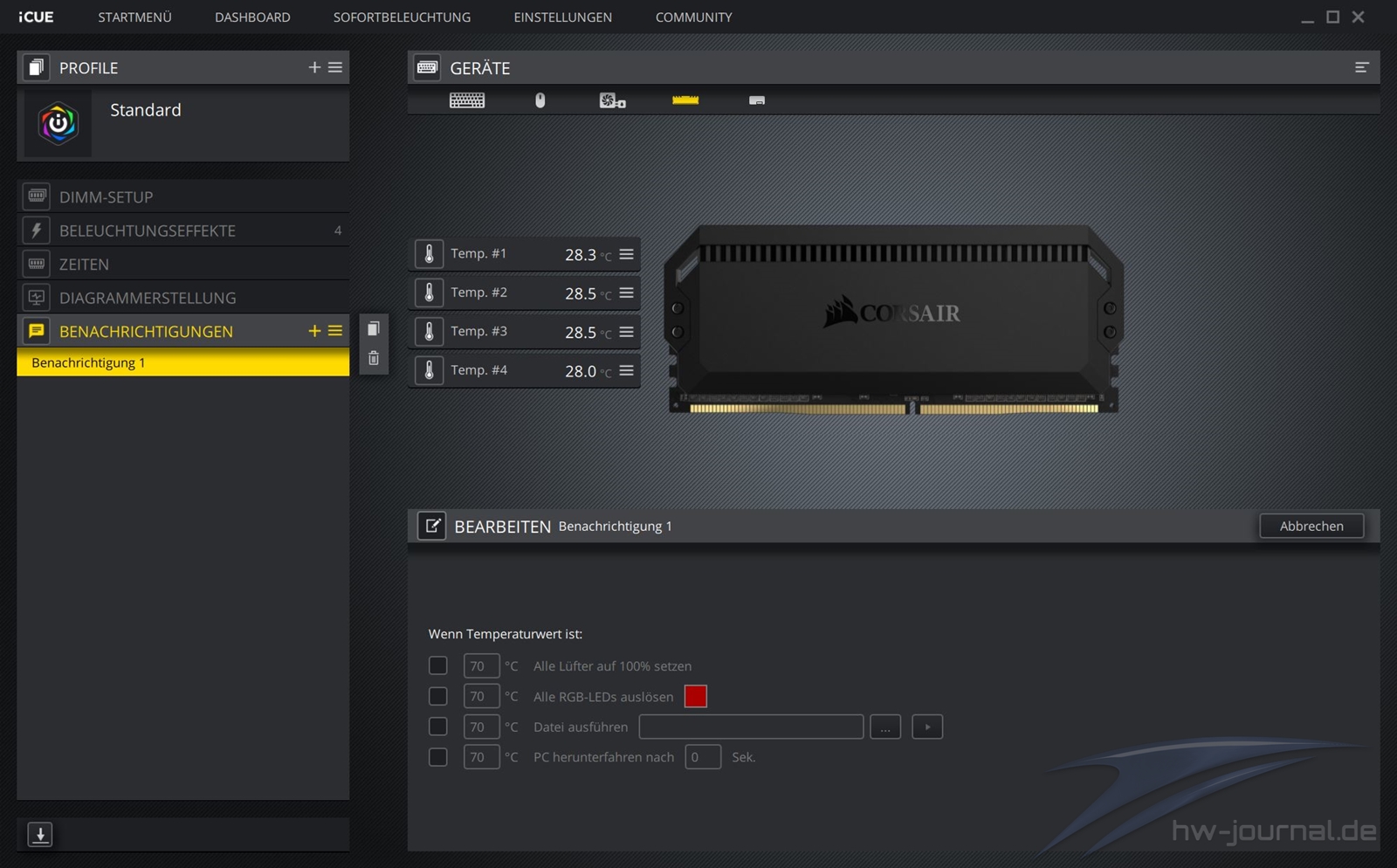Click the Diagrammerstellung chart icon
This screenshot has height=868, width=1397.
[37, 297]
